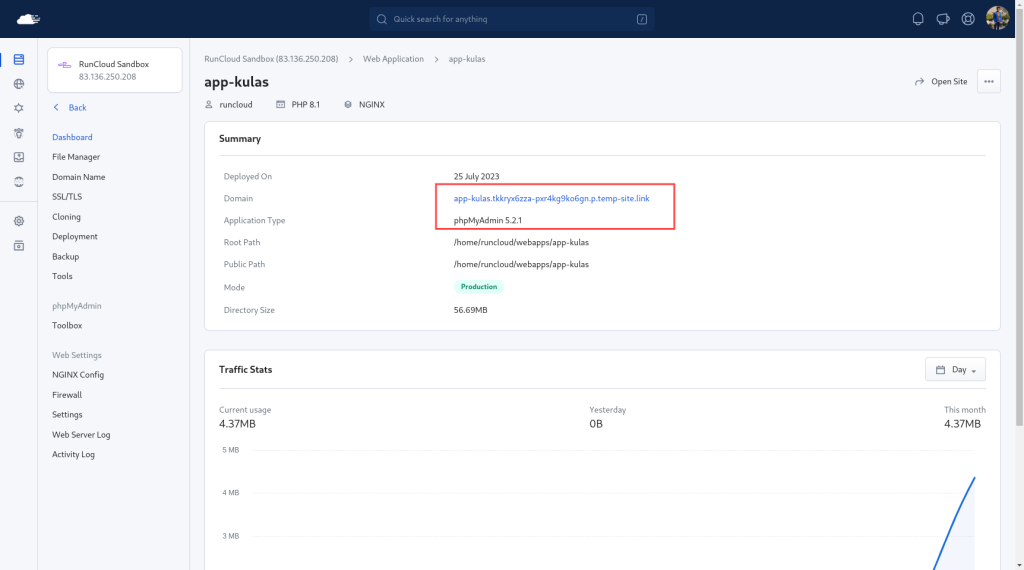Viewport: 1024px width, 570px height.
Task: Go to SSL/TLS settings
Action: (x=67, y=197)
